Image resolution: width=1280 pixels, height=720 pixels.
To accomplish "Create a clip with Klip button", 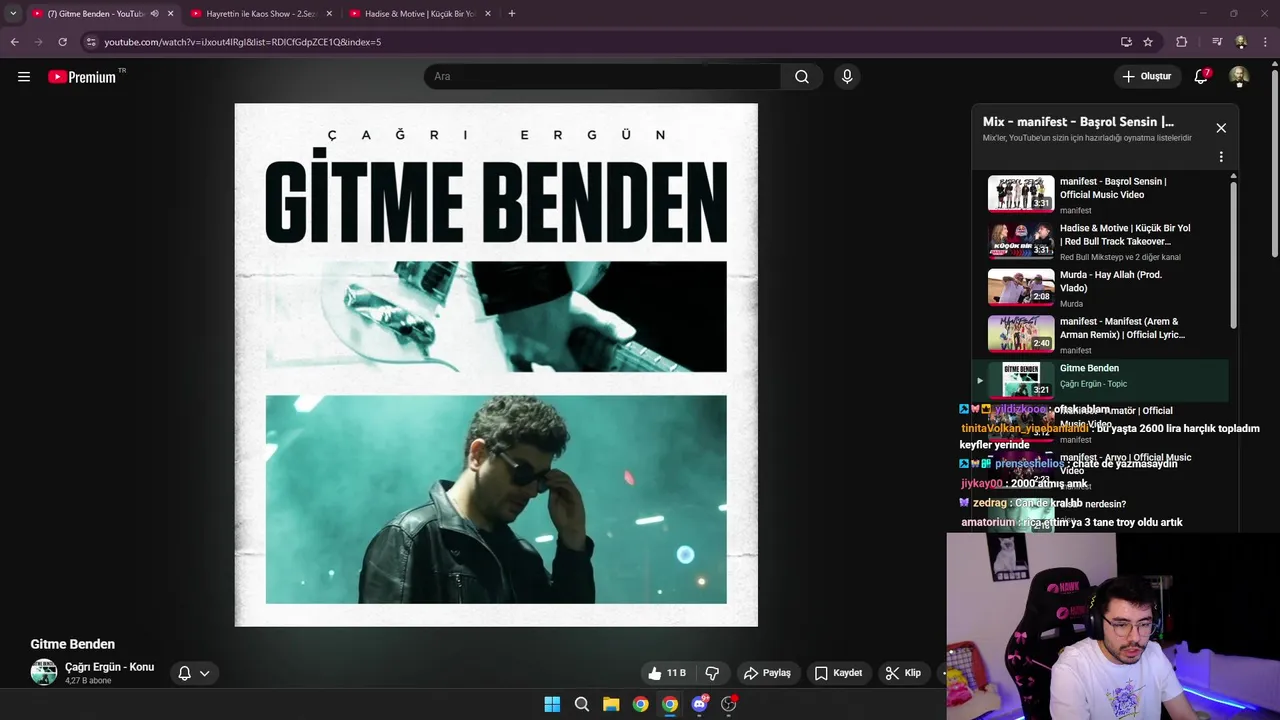I will click(x=903, y=673).
